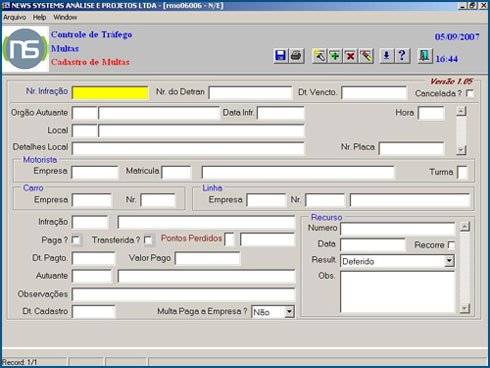490x368 pixels.
Task: Open the Help menu
Action: pyautogui.click(x=39, y=17)
